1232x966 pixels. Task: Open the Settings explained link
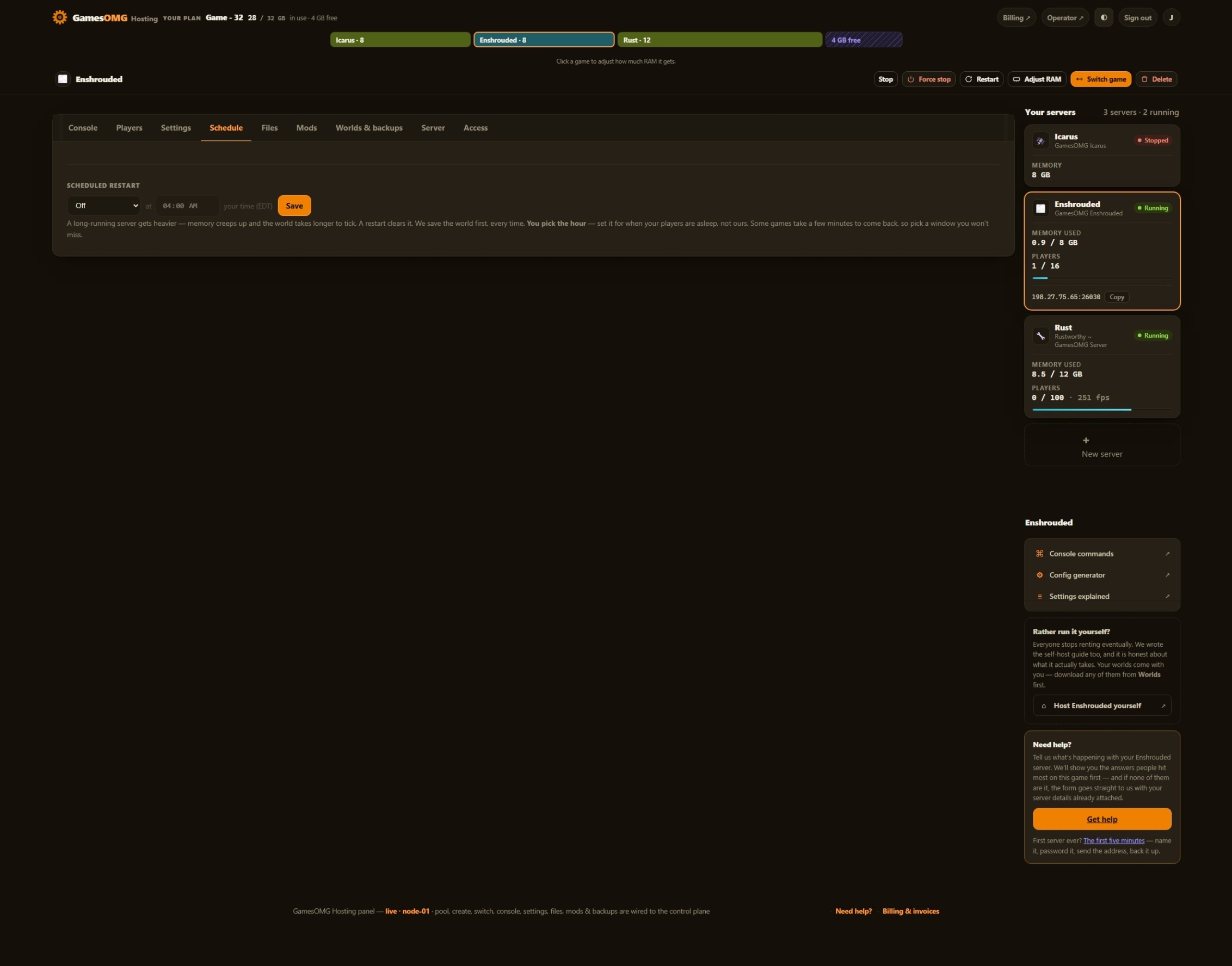pyautogui.click(x=1102, y=597)
